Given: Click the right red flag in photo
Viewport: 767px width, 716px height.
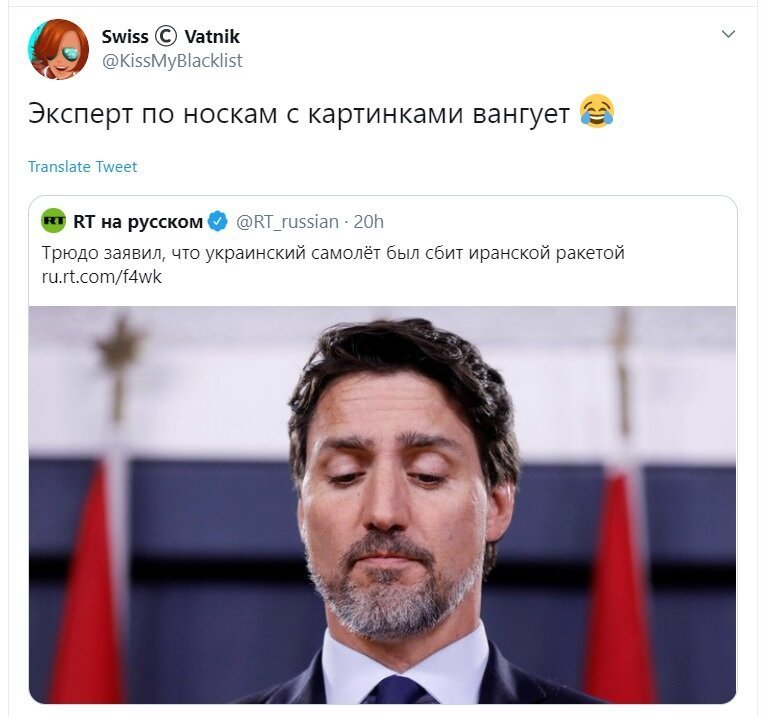Looking at the screenshot, I should pos(619,587).
